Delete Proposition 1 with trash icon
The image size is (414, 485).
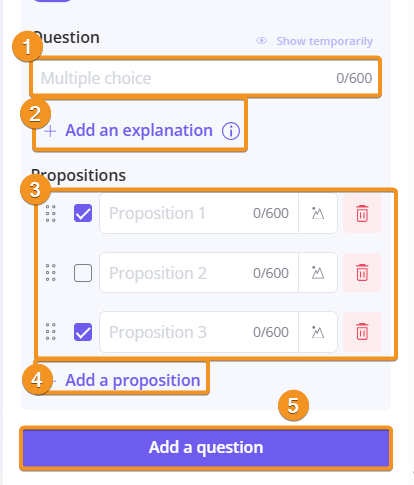(x=362, y=213)
